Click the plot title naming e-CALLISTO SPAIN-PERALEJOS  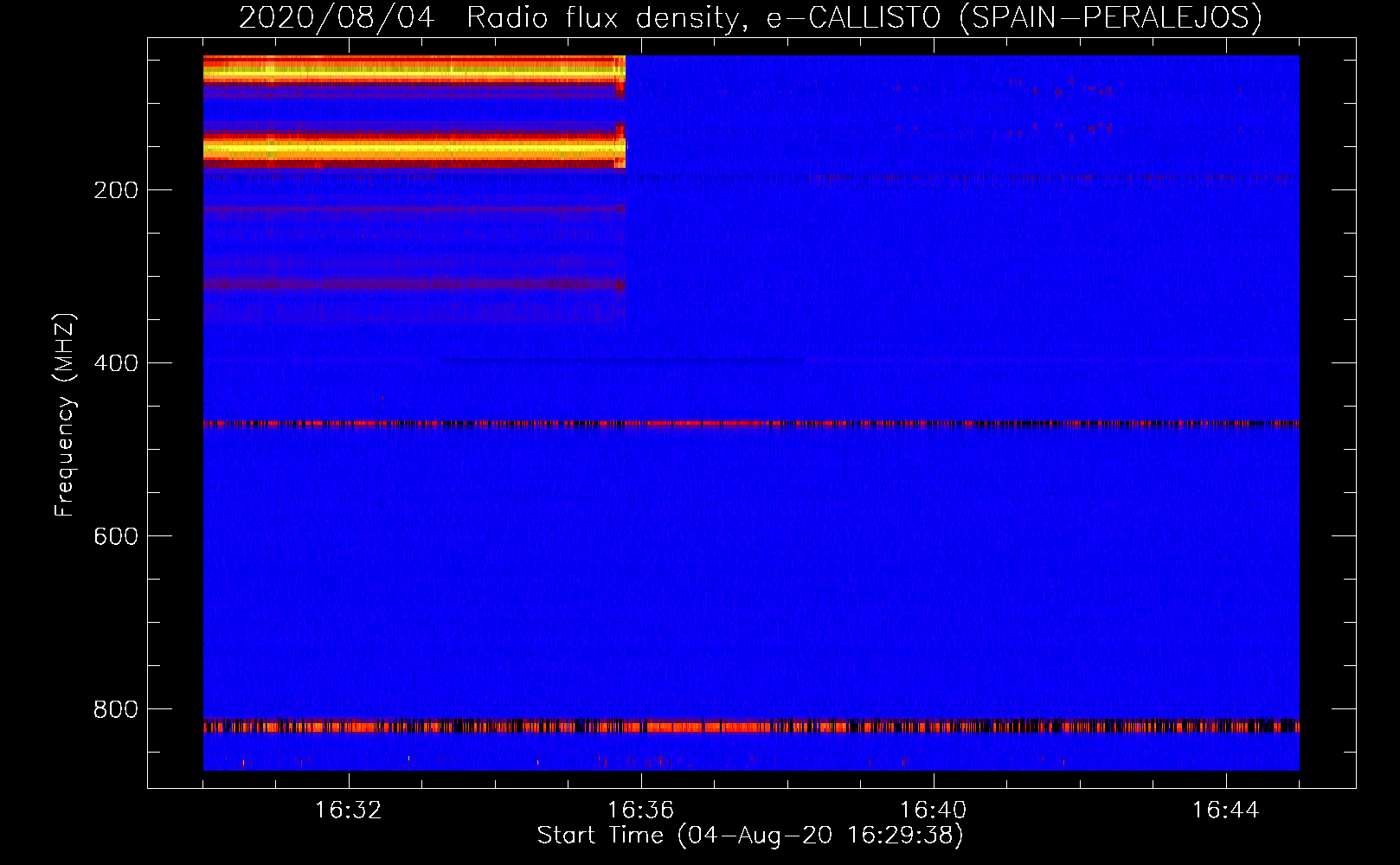pos(750,17)
